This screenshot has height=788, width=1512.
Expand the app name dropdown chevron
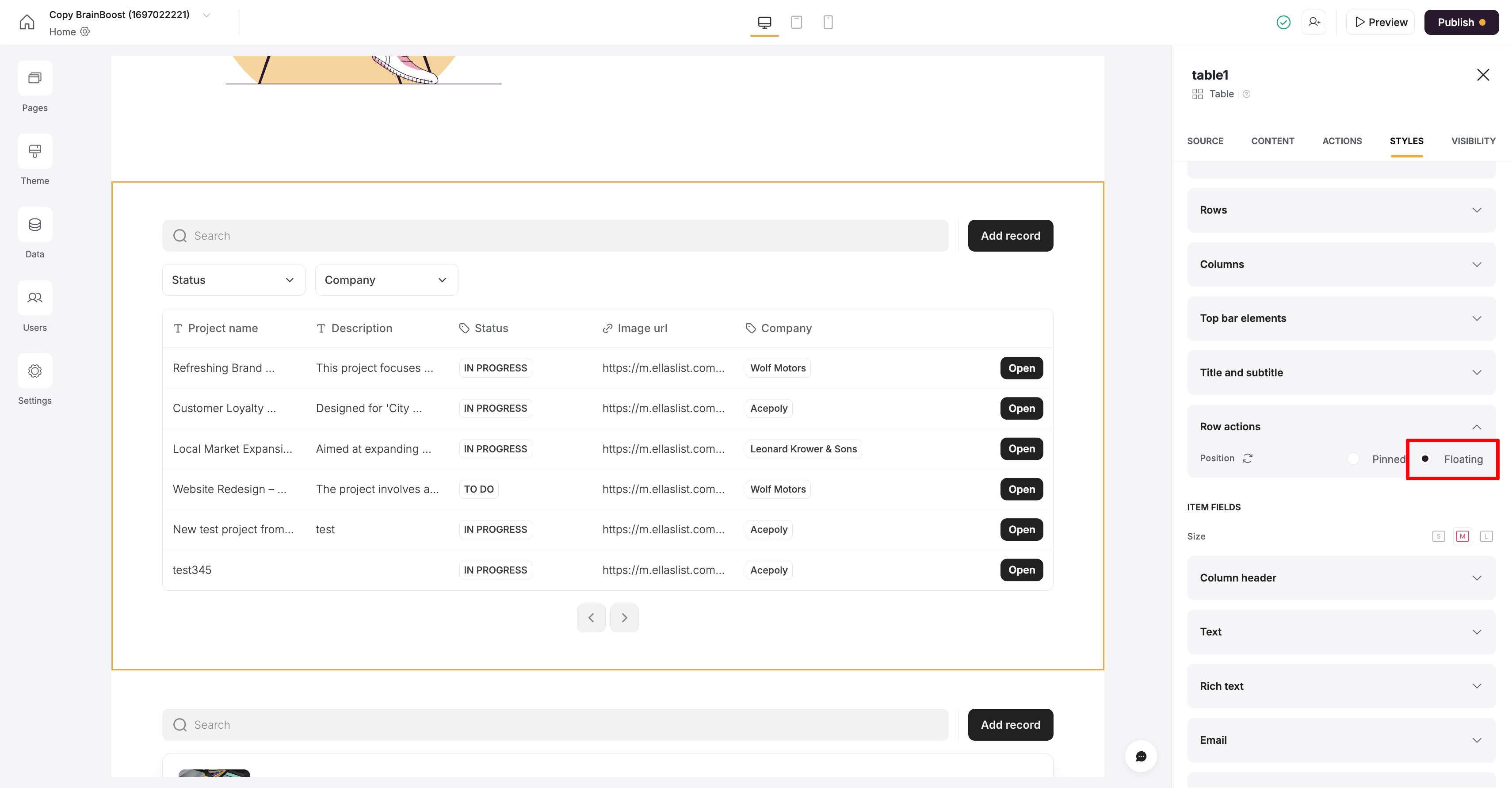206,15
